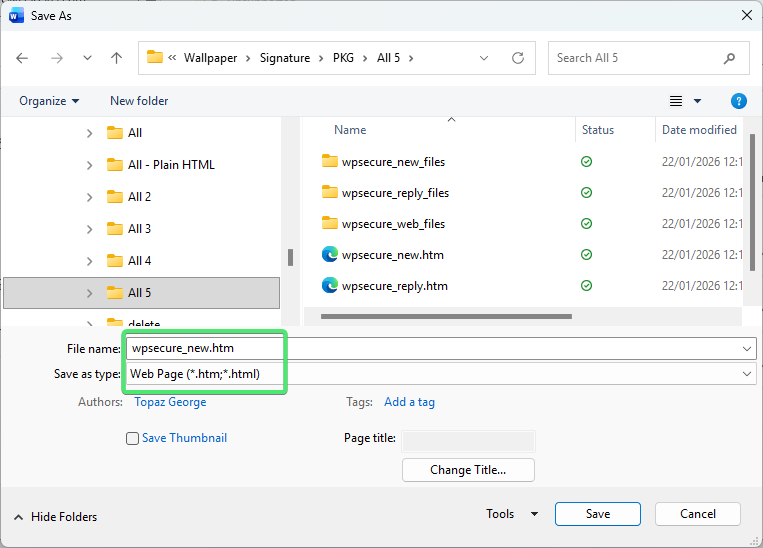This screenshot has height=548, width=763.
Task: Expand the All 5 tree folder
Action: [89, 293]
